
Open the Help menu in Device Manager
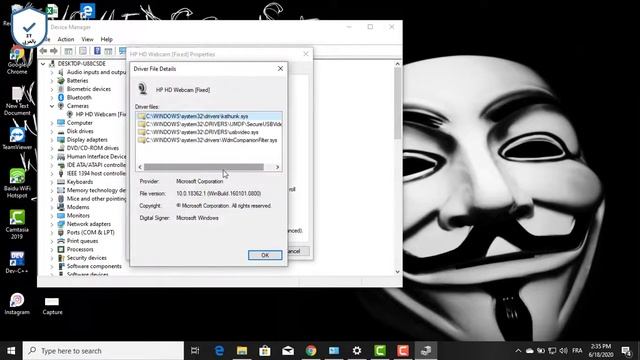[x=107, y=39]
